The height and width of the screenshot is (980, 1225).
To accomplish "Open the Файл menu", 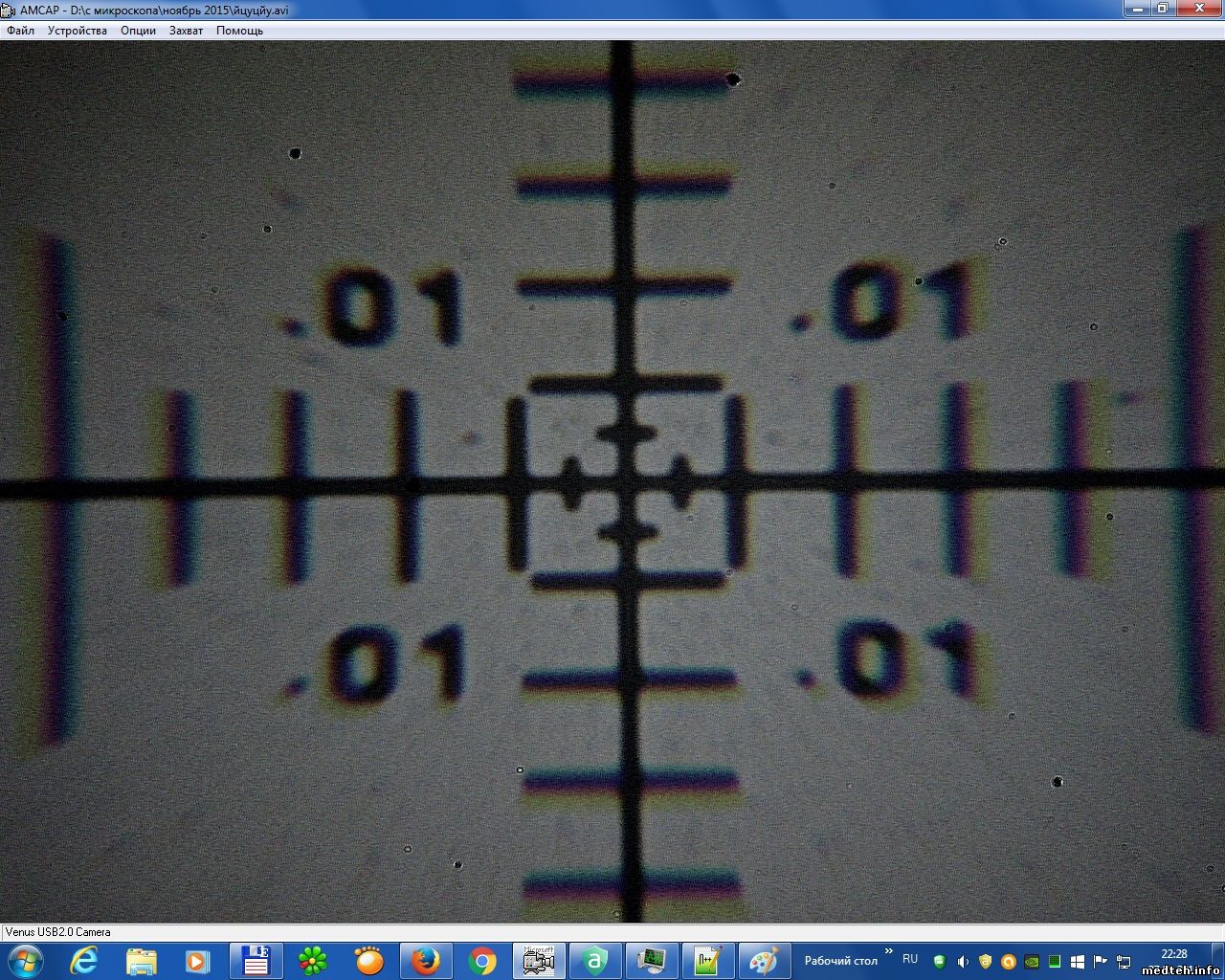I will (20, 31).
